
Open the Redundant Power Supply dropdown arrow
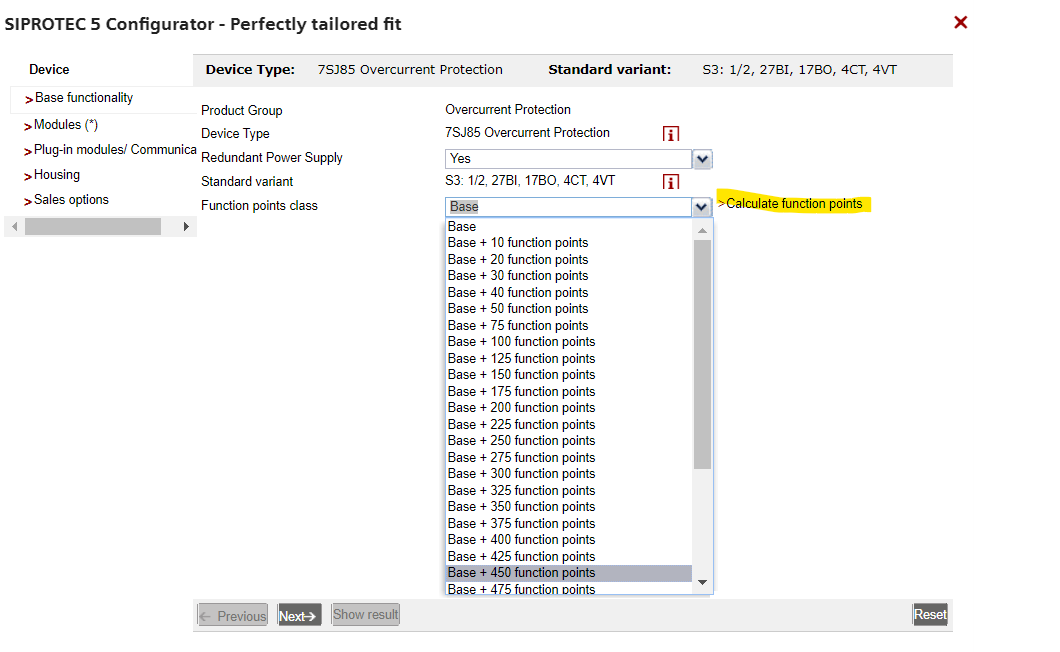click(x=702, y=159)
